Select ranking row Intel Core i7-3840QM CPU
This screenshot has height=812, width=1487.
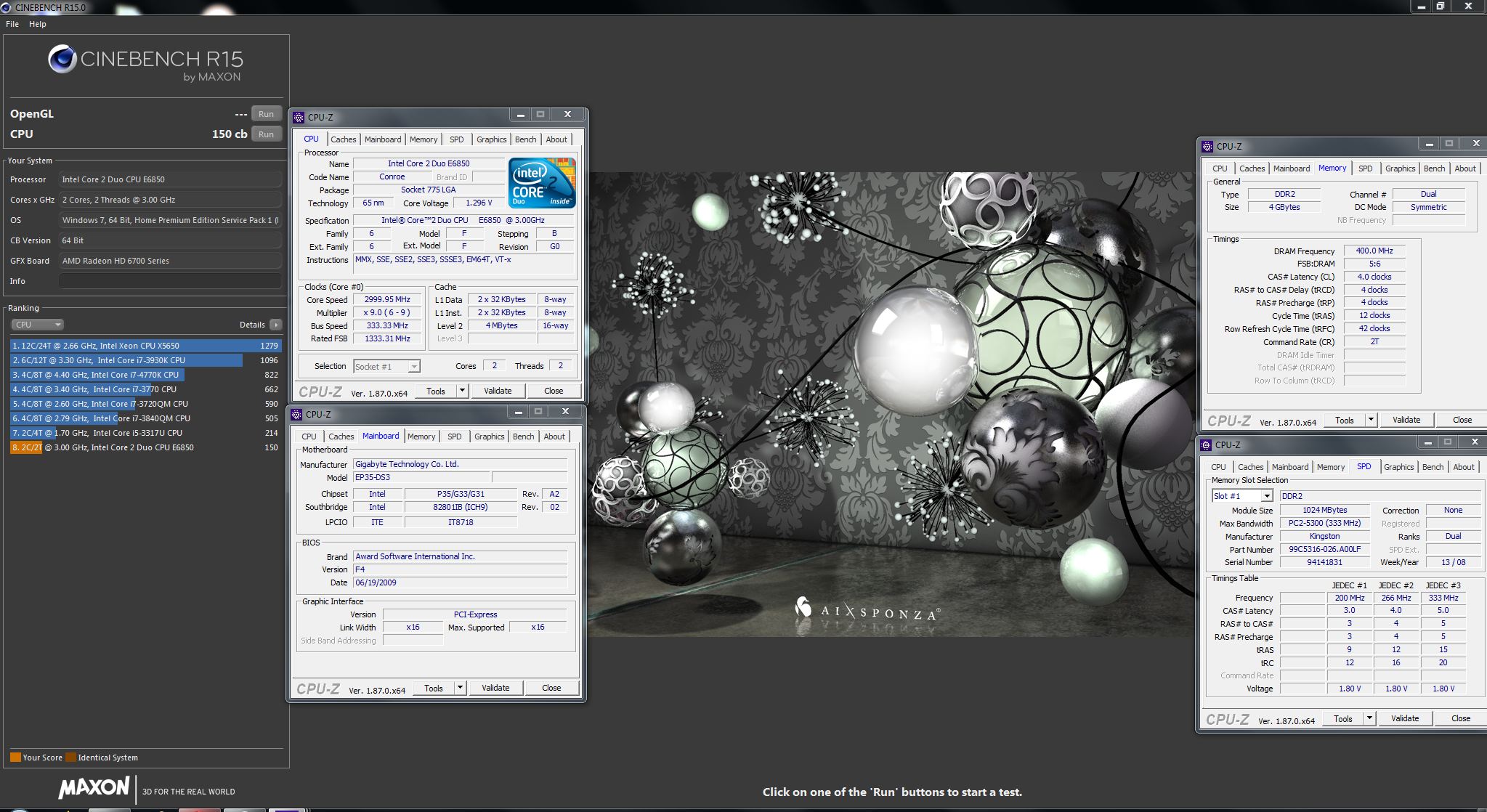point(145,418)
